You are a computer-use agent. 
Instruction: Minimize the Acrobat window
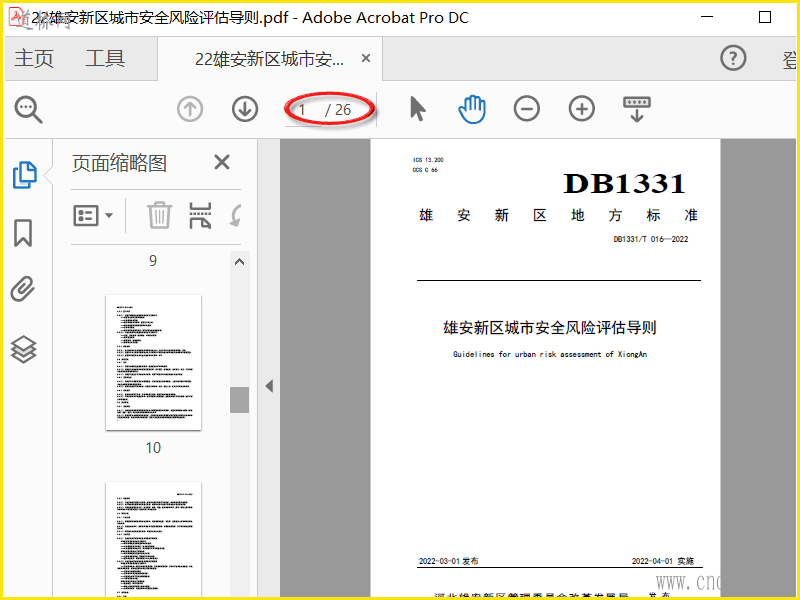pos(707,17)
